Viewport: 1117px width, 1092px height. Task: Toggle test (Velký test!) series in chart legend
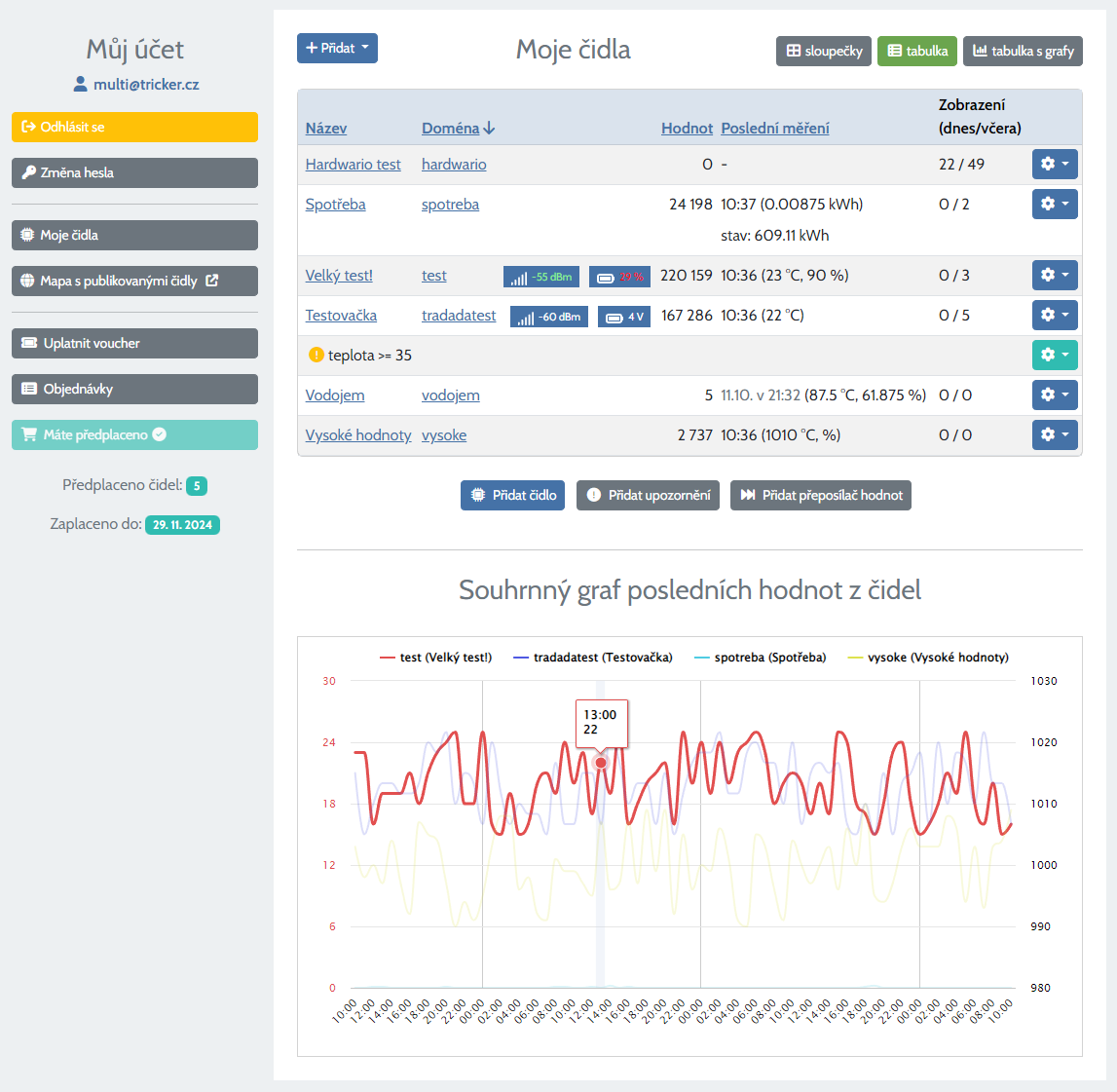click(x=435, y=658)
